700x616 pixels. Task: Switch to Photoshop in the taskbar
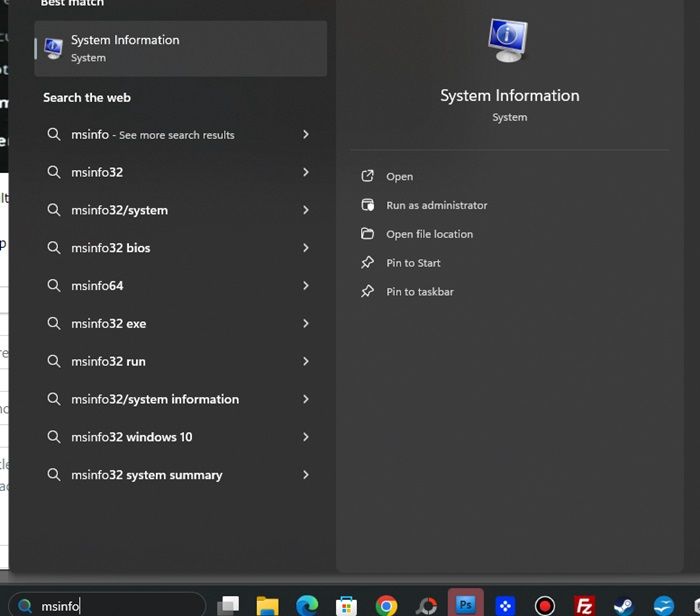click(x=465, y=604)
